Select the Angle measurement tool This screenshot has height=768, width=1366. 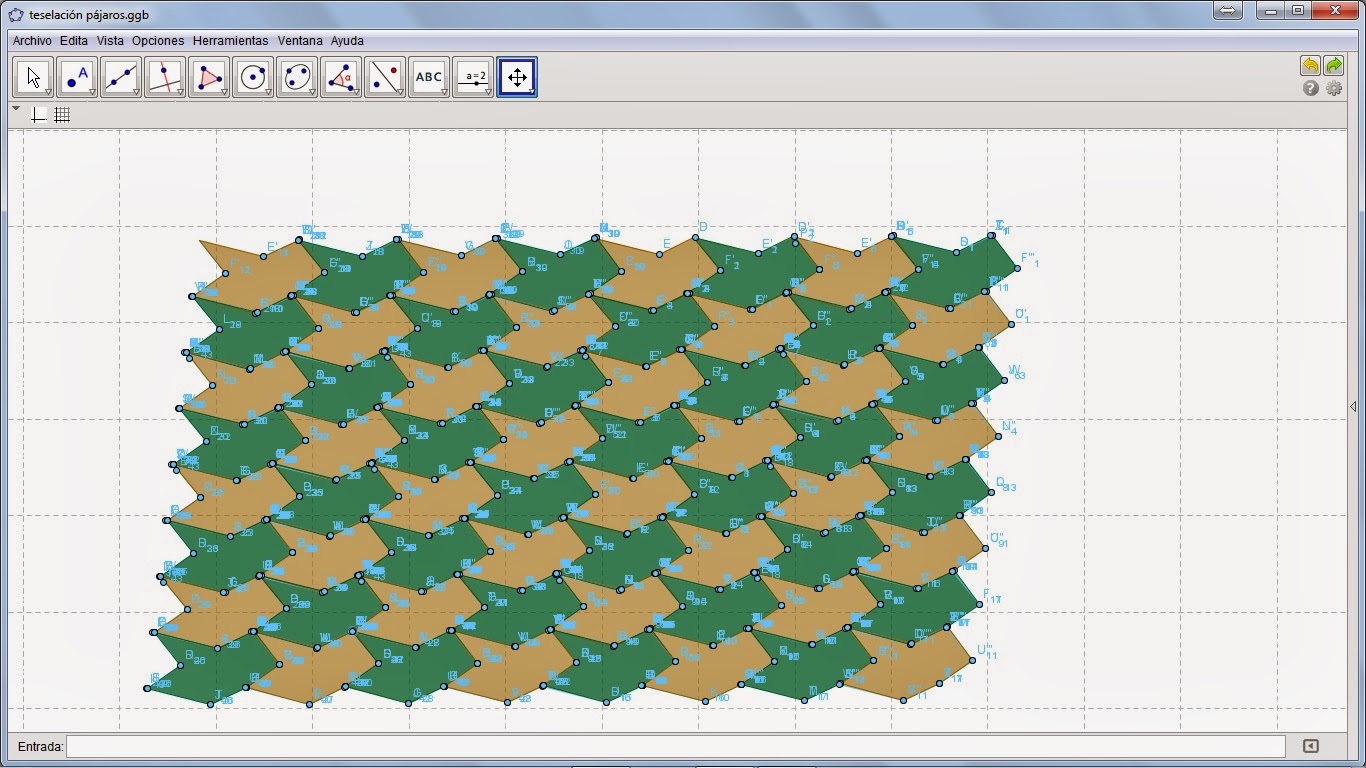tap(341, 77)
